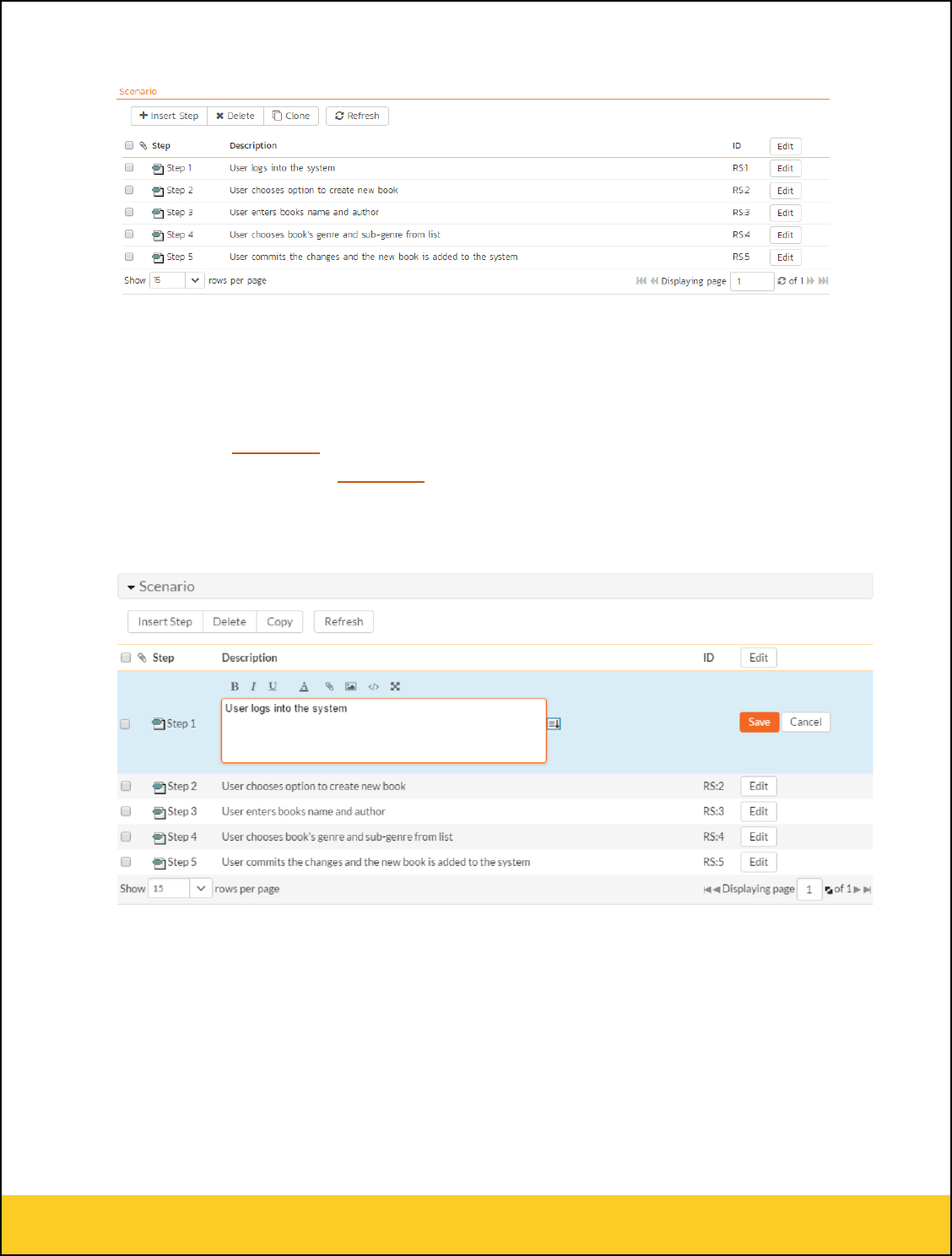Click the step icon of row RS3

click(x=158, y=213)
